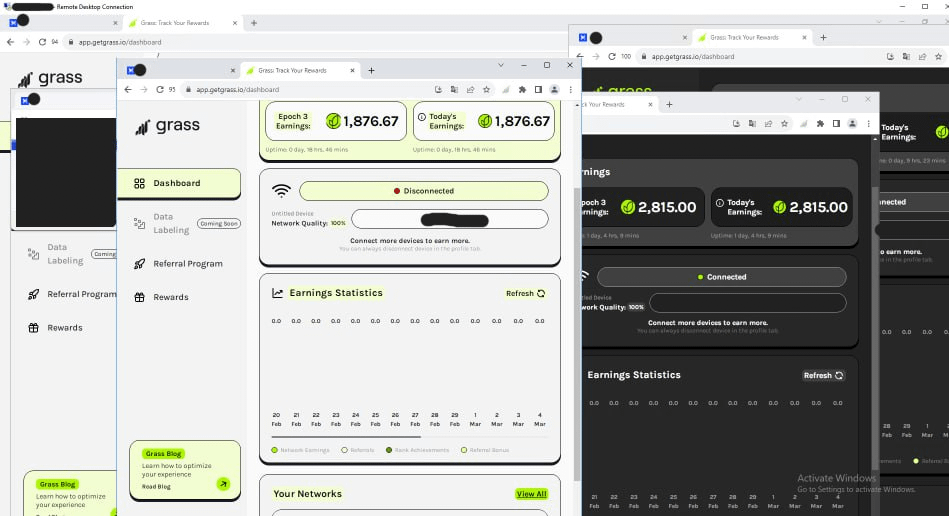
Task: Go back in the center light window browser
Action: point(128,90)
